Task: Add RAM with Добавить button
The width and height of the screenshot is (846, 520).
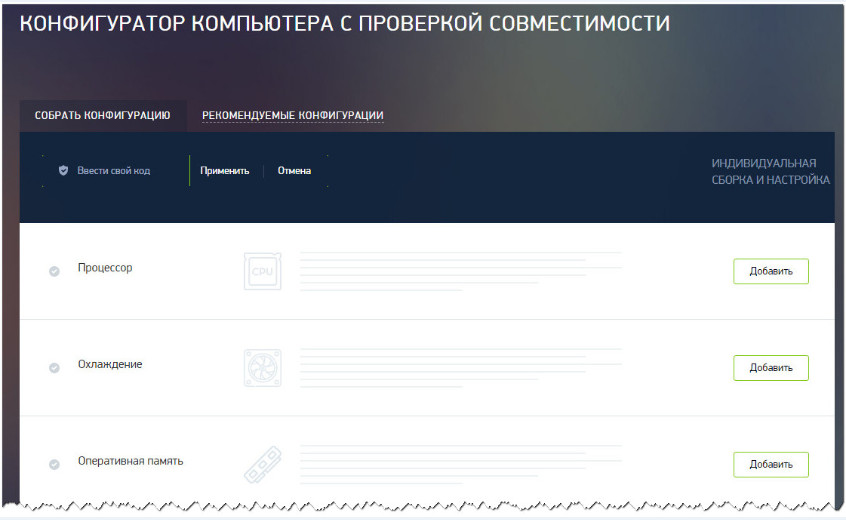Action: click(x=770, y=464)
